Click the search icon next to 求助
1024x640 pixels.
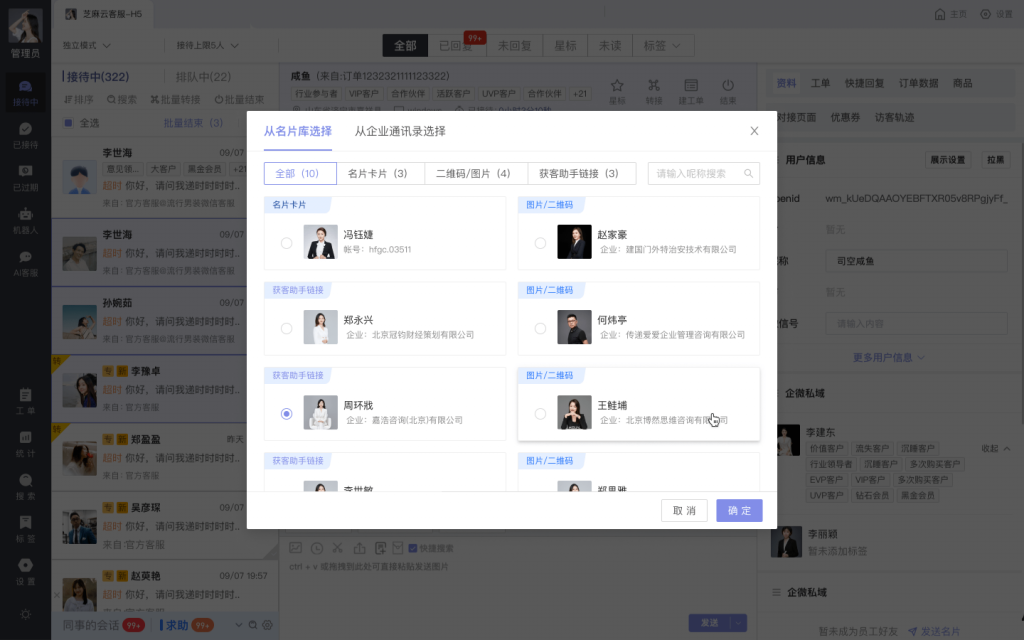(253, 625)
